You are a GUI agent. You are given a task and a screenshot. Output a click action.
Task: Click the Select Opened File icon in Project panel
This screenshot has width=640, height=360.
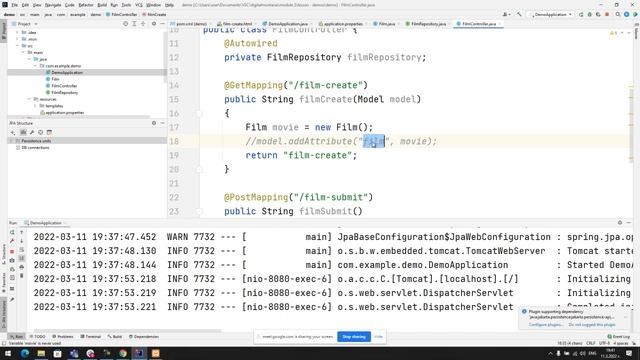pyautogui.click(x=125, y=24)
